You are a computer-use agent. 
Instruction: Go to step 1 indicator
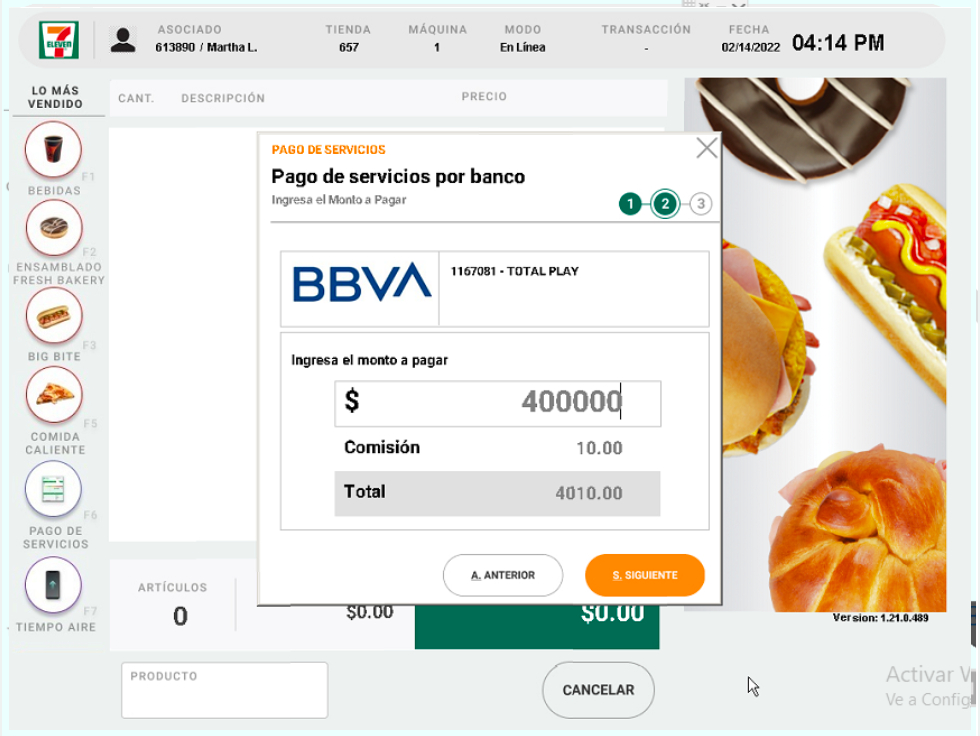[630, 204]
